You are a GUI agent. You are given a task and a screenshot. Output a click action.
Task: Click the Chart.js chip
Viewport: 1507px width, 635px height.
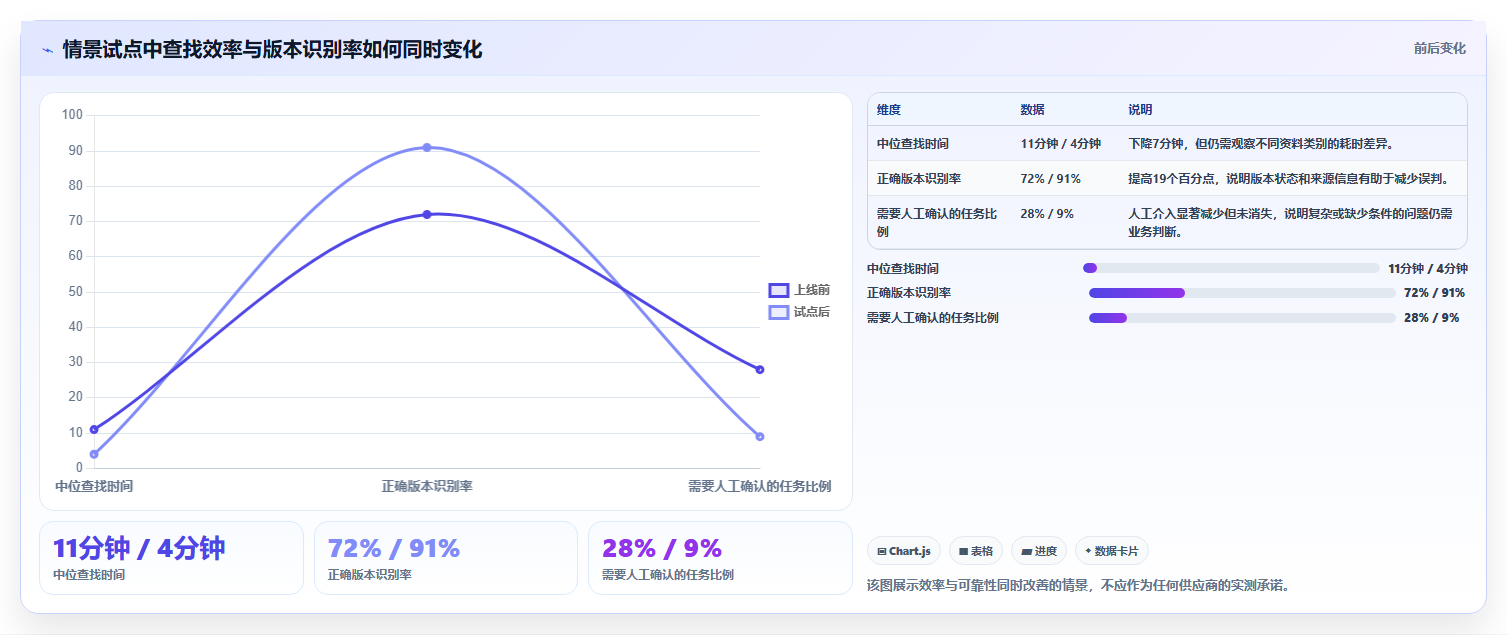[903, 551]
